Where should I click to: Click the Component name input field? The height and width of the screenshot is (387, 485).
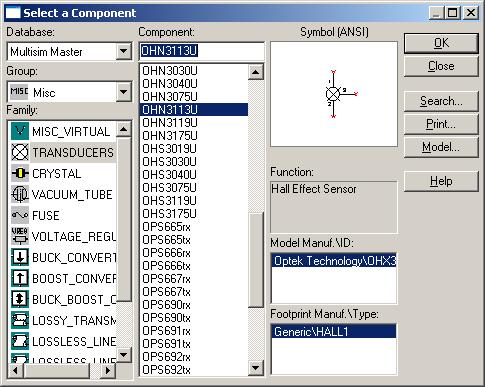coord(202,51)
